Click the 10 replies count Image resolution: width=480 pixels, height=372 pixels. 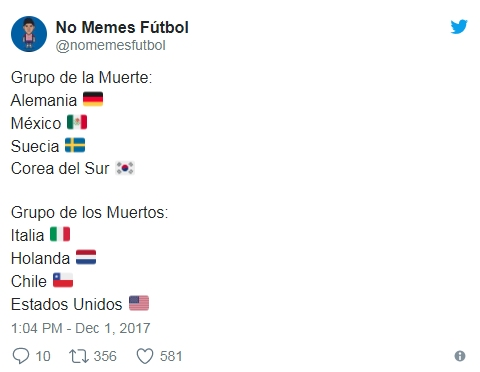43,356
